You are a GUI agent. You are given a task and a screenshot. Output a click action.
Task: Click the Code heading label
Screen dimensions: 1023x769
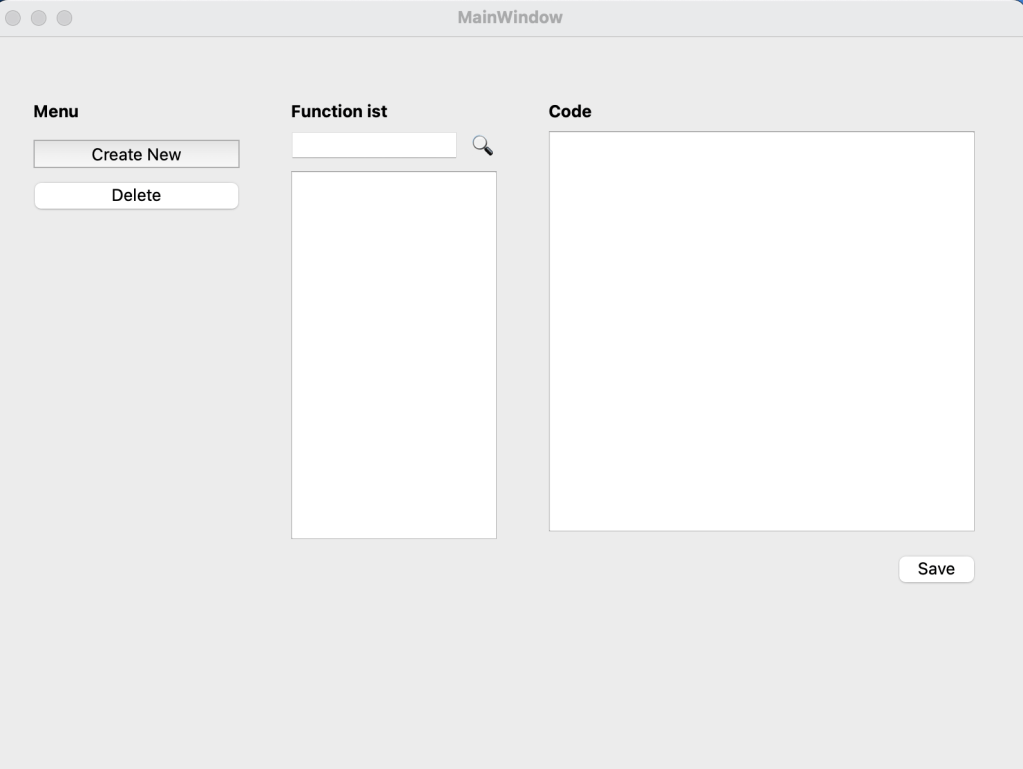570,112
